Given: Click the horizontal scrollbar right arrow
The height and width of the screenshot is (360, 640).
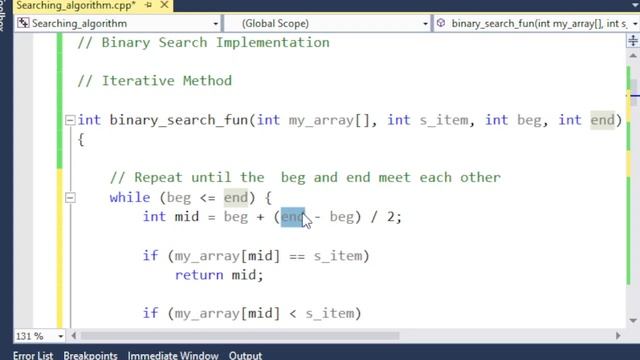Looking at the screenshot, I should (x=618, y=336).
